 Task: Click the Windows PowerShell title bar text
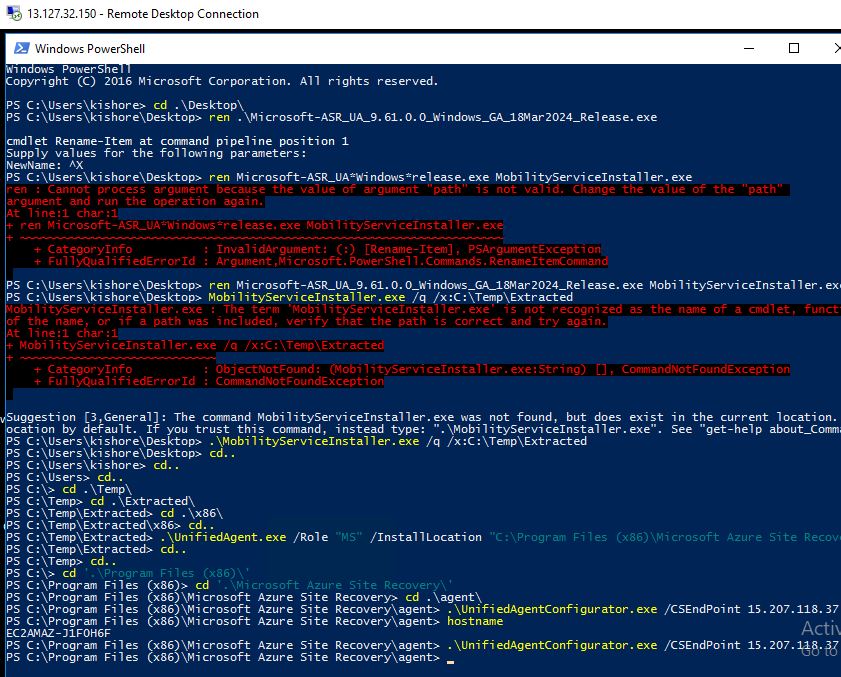point(89,48)
